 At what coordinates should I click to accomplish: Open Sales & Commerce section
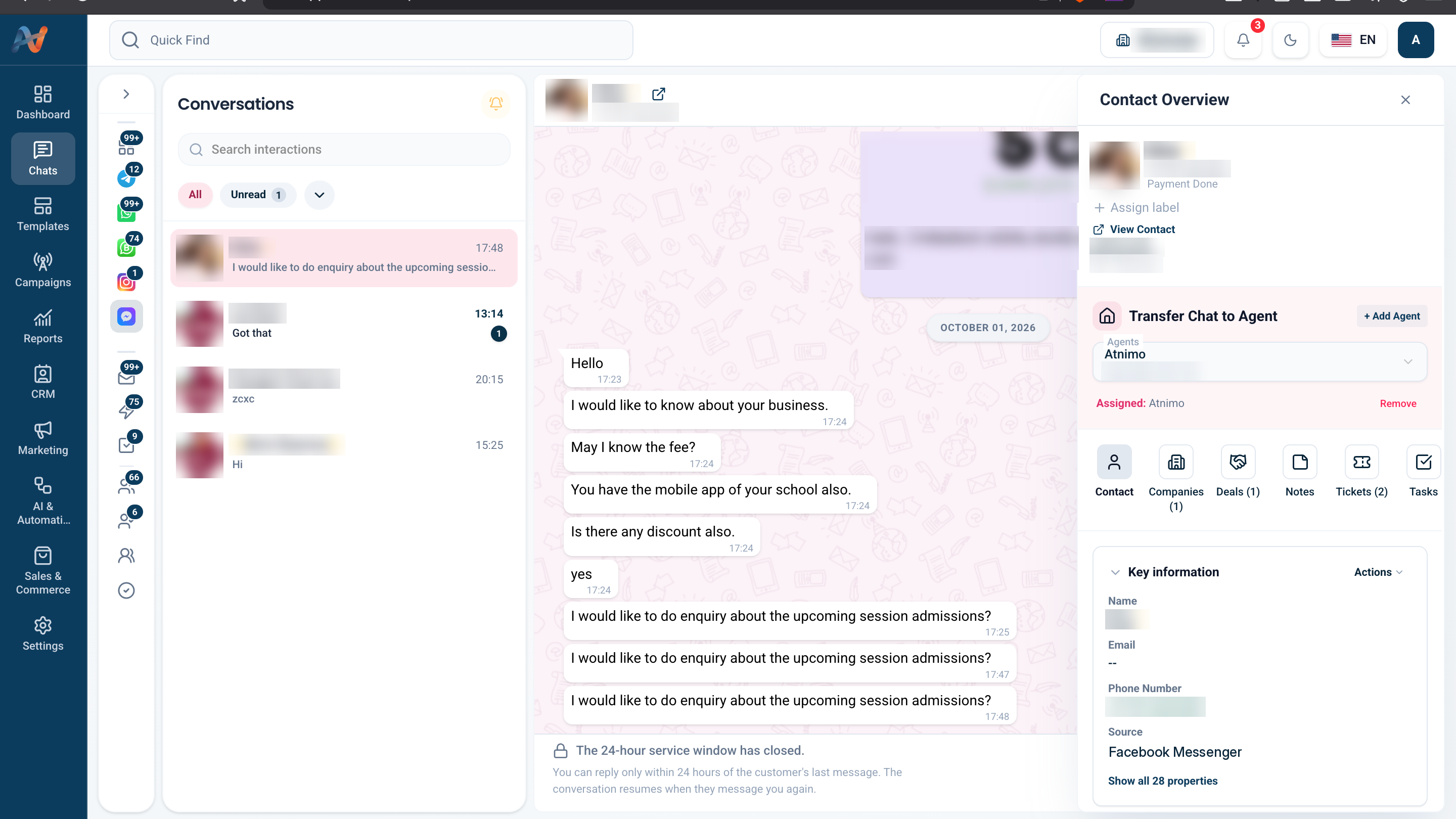(43, 570)
